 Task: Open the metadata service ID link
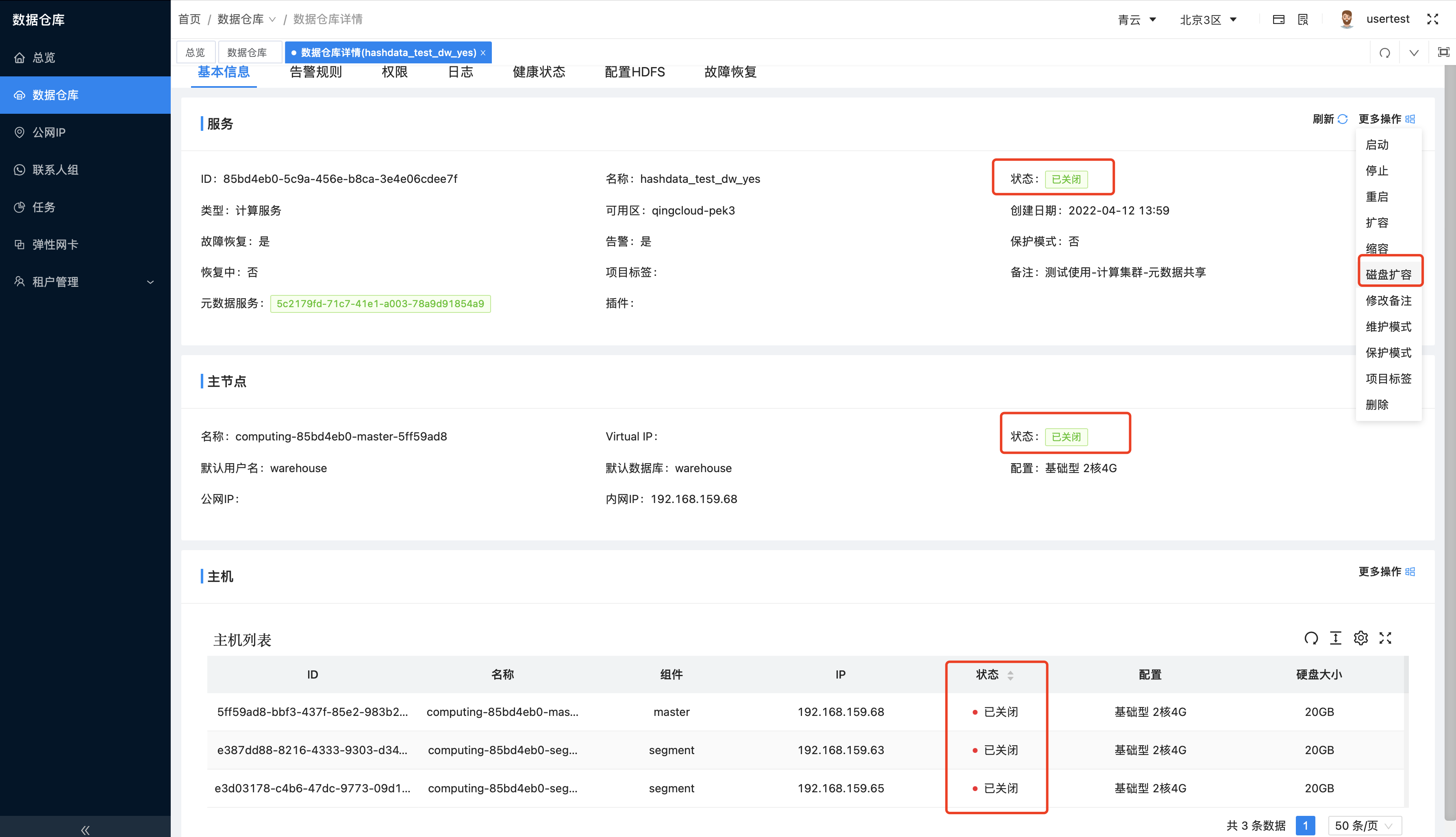(381, 304)
